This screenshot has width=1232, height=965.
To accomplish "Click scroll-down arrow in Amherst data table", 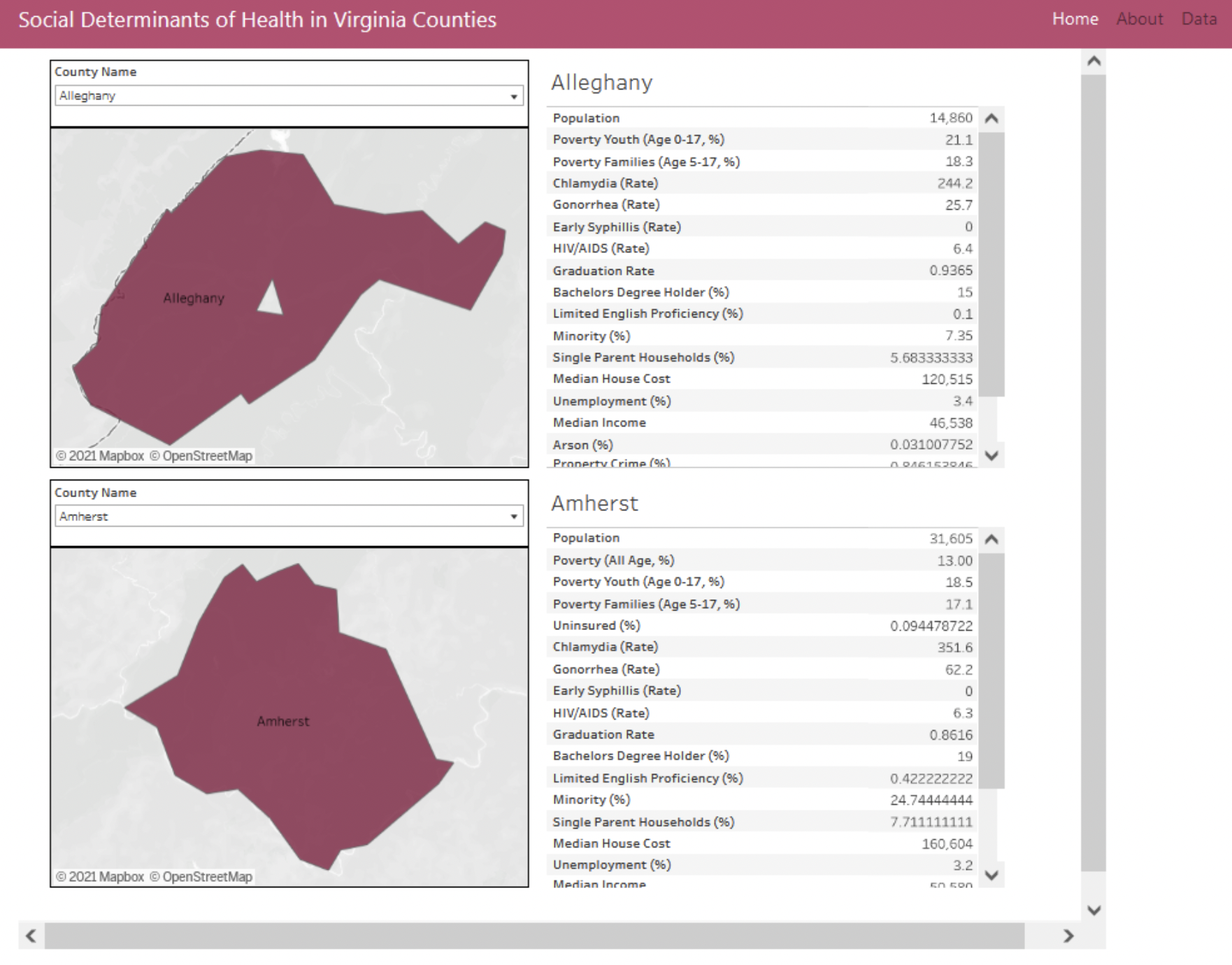I will tap(991, 875).
